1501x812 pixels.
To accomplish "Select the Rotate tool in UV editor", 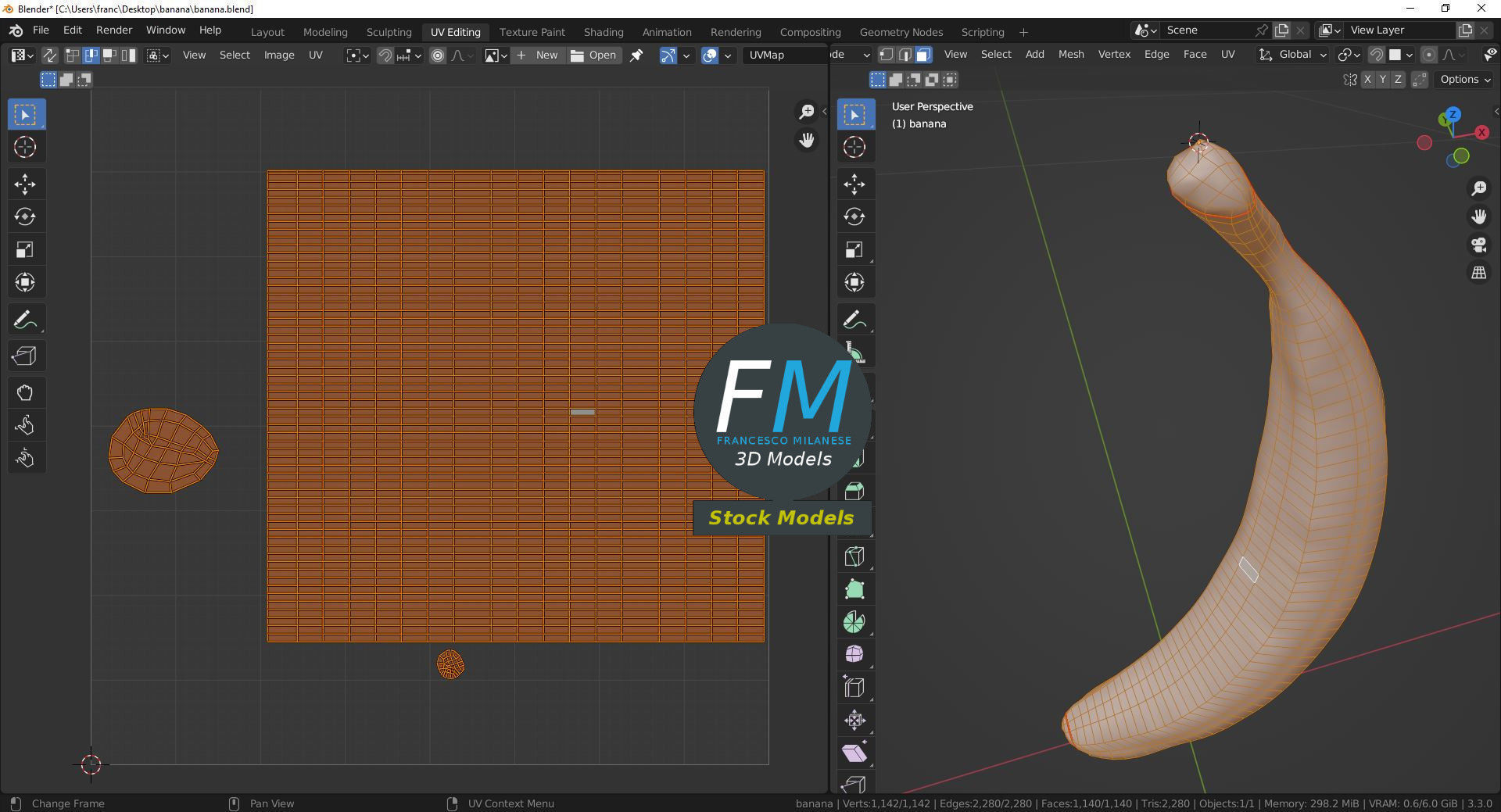I will 25,217.
